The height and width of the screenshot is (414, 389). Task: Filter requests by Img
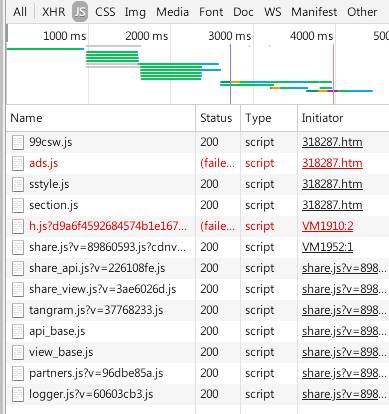tap(135, 12)
